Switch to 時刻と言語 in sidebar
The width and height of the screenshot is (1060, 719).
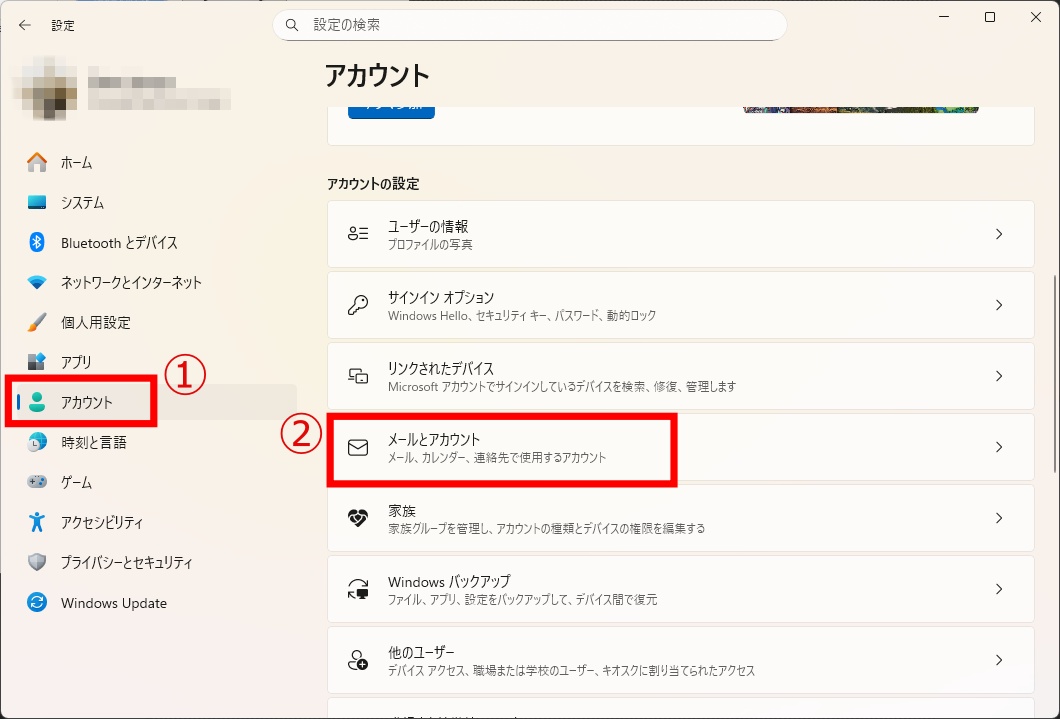93,442
